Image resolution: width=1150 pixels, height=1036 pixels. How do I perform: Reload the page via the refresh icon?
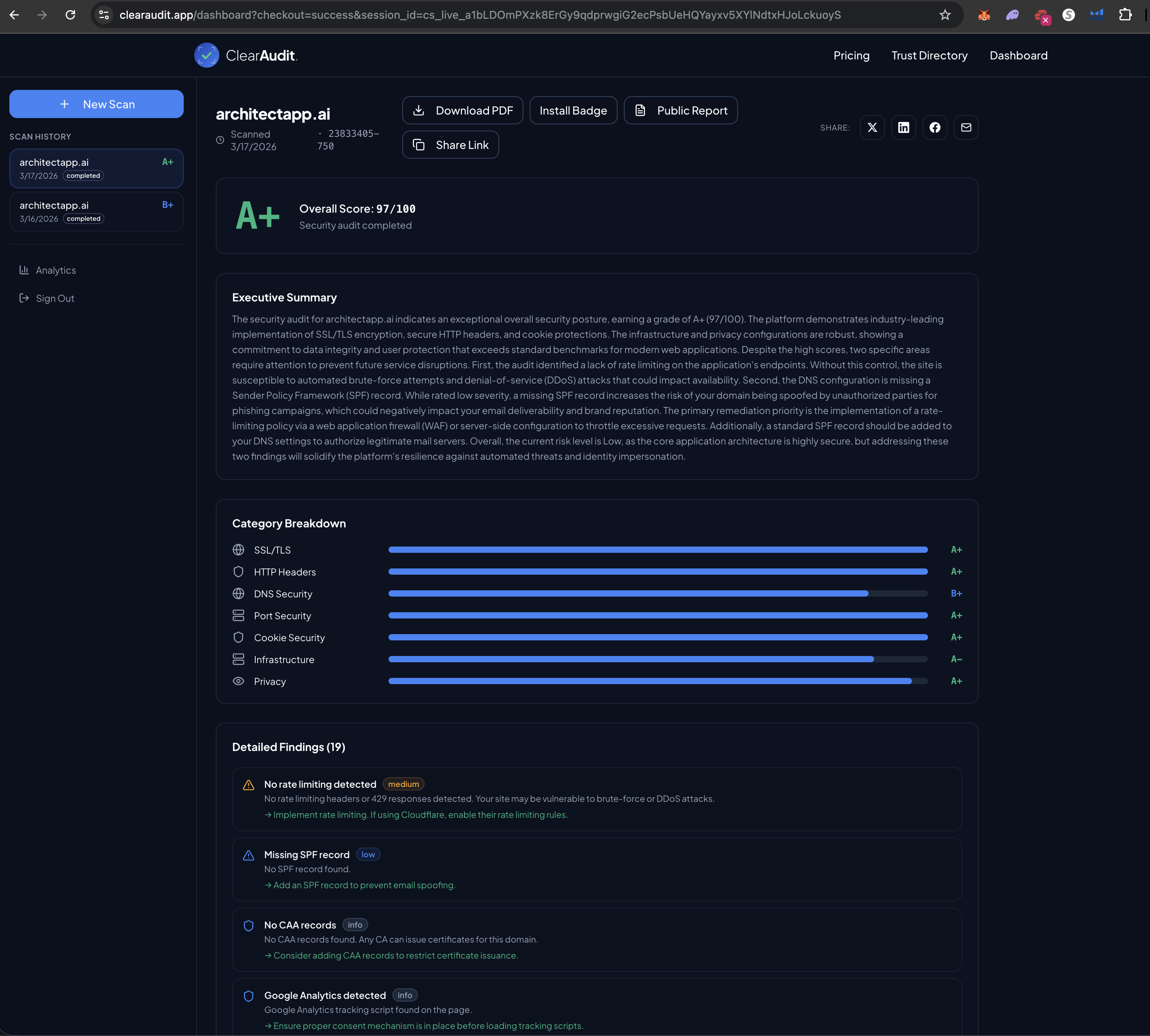click(x=71, y=15)
